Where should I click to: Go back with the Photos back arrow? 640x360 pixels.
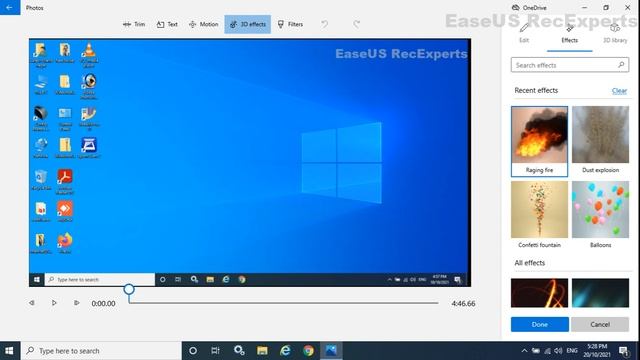point(10,7)
